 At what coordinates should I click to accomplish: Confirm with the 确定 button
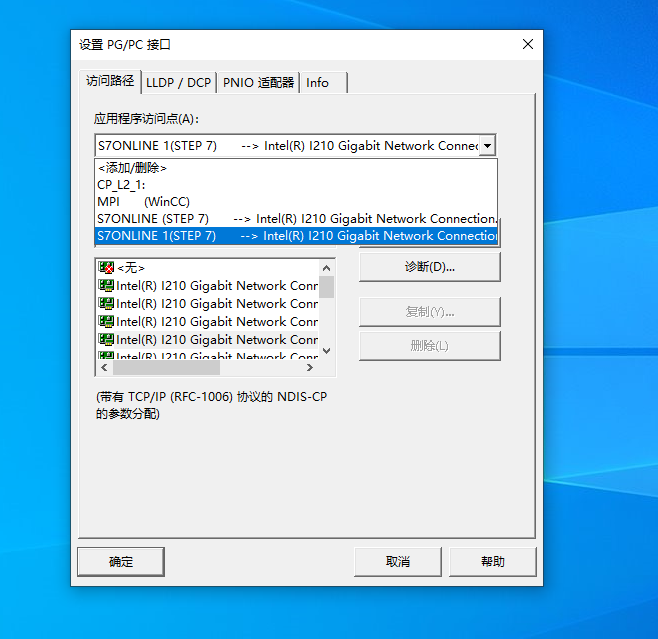pyautogui.click(x=121, y=562)
